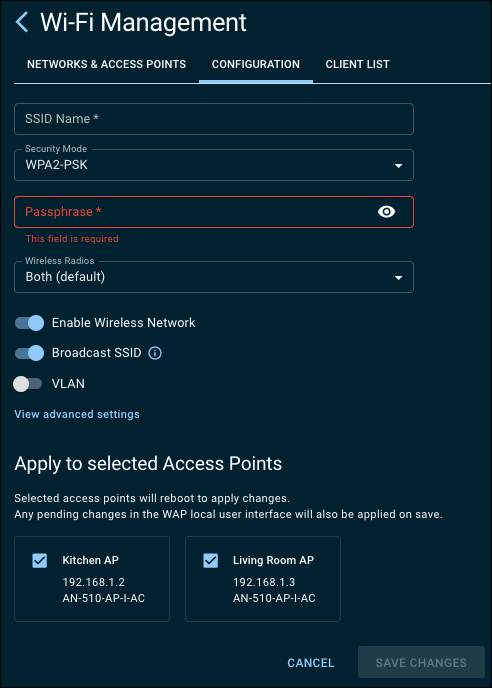Expand Wireless Radios dropdown arrow

click(x=398, y=278)
